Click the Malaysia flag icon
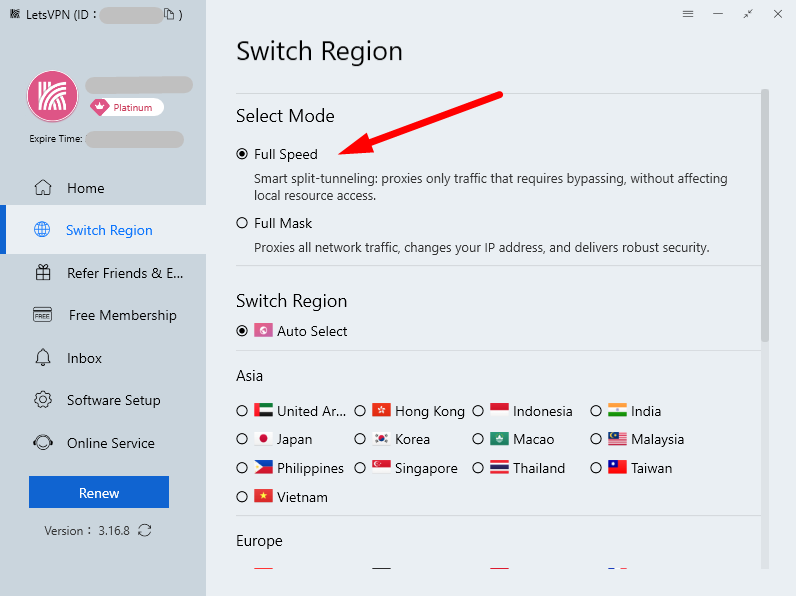Image resolution: width=796 pixels, height=596 pixels. pos(617,438)
